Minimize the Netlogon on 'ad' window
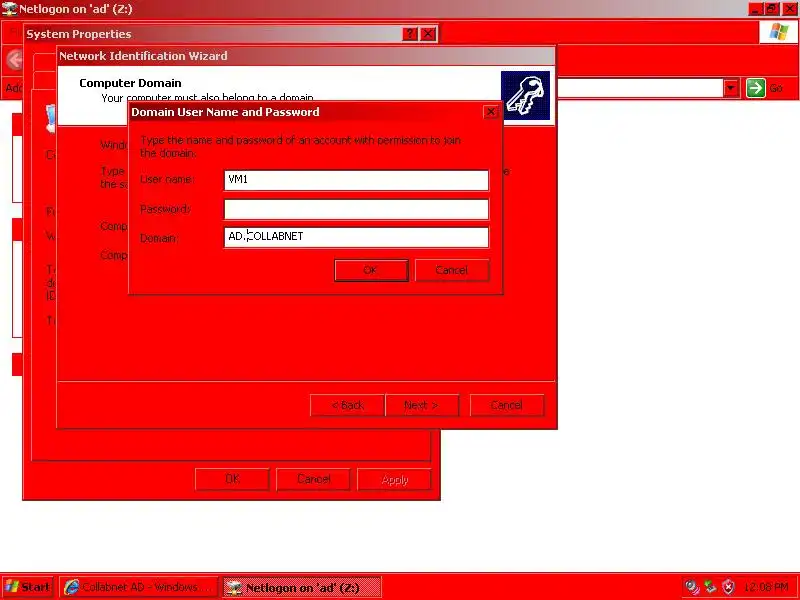 click(x=756, y=9)
